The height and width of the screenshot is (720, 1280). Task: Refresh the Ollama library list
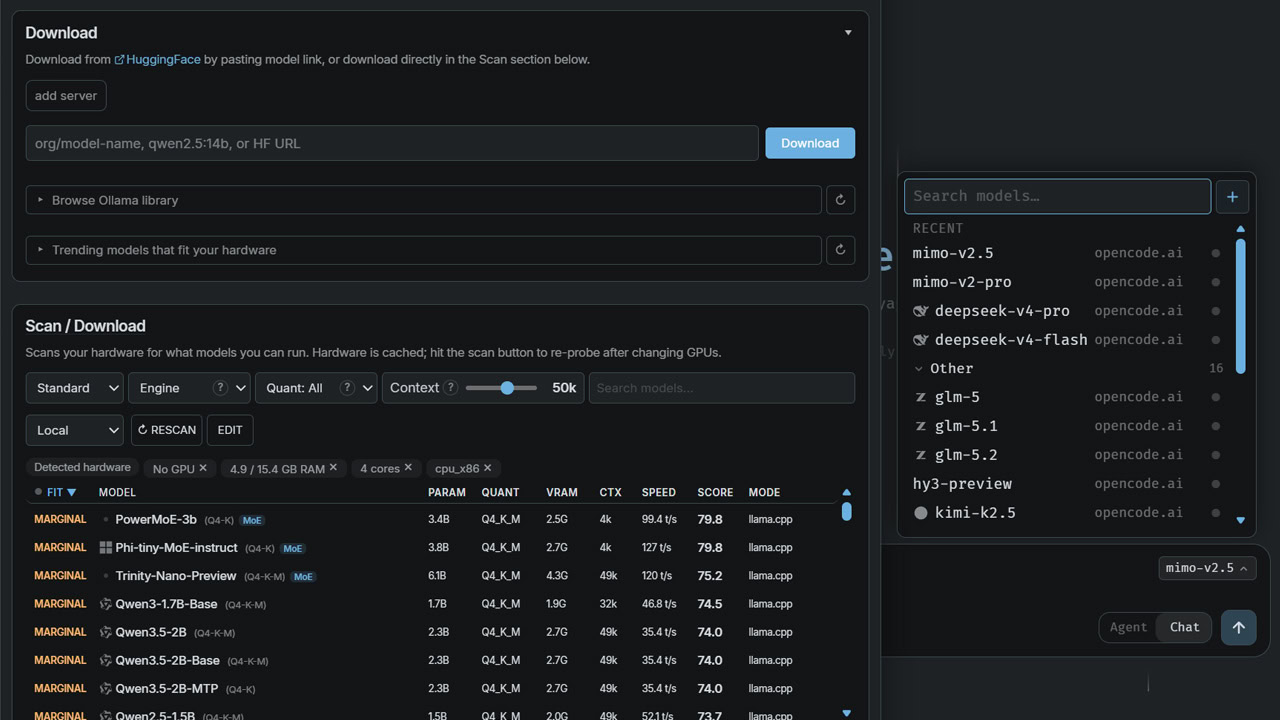[840, 200]
